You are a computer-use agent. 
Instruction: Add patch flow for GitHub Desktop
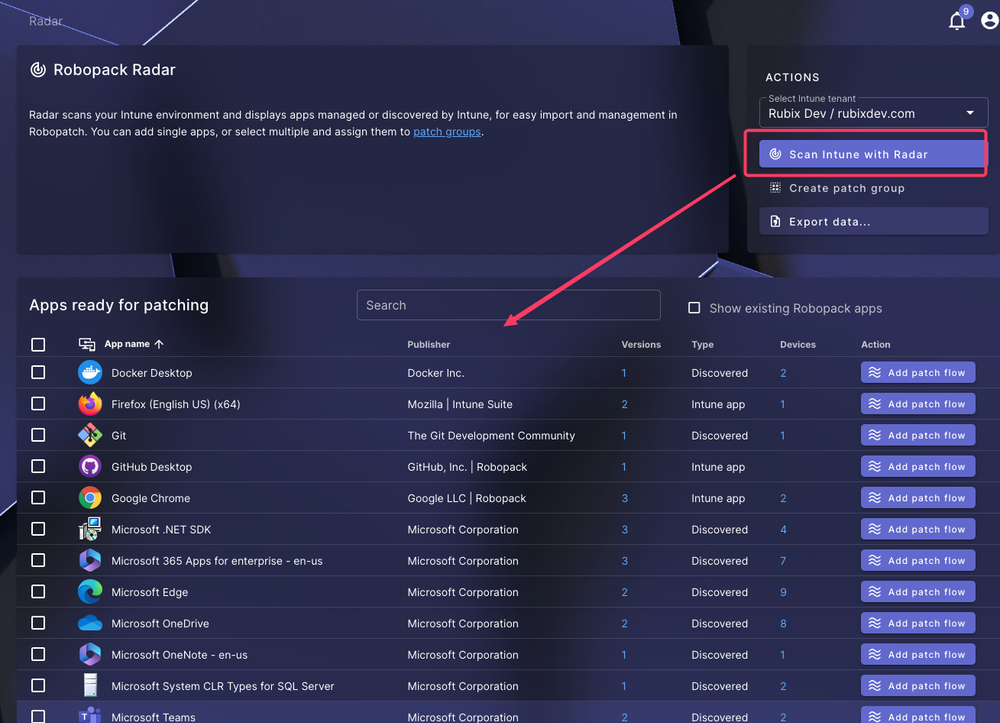(918, 466)
